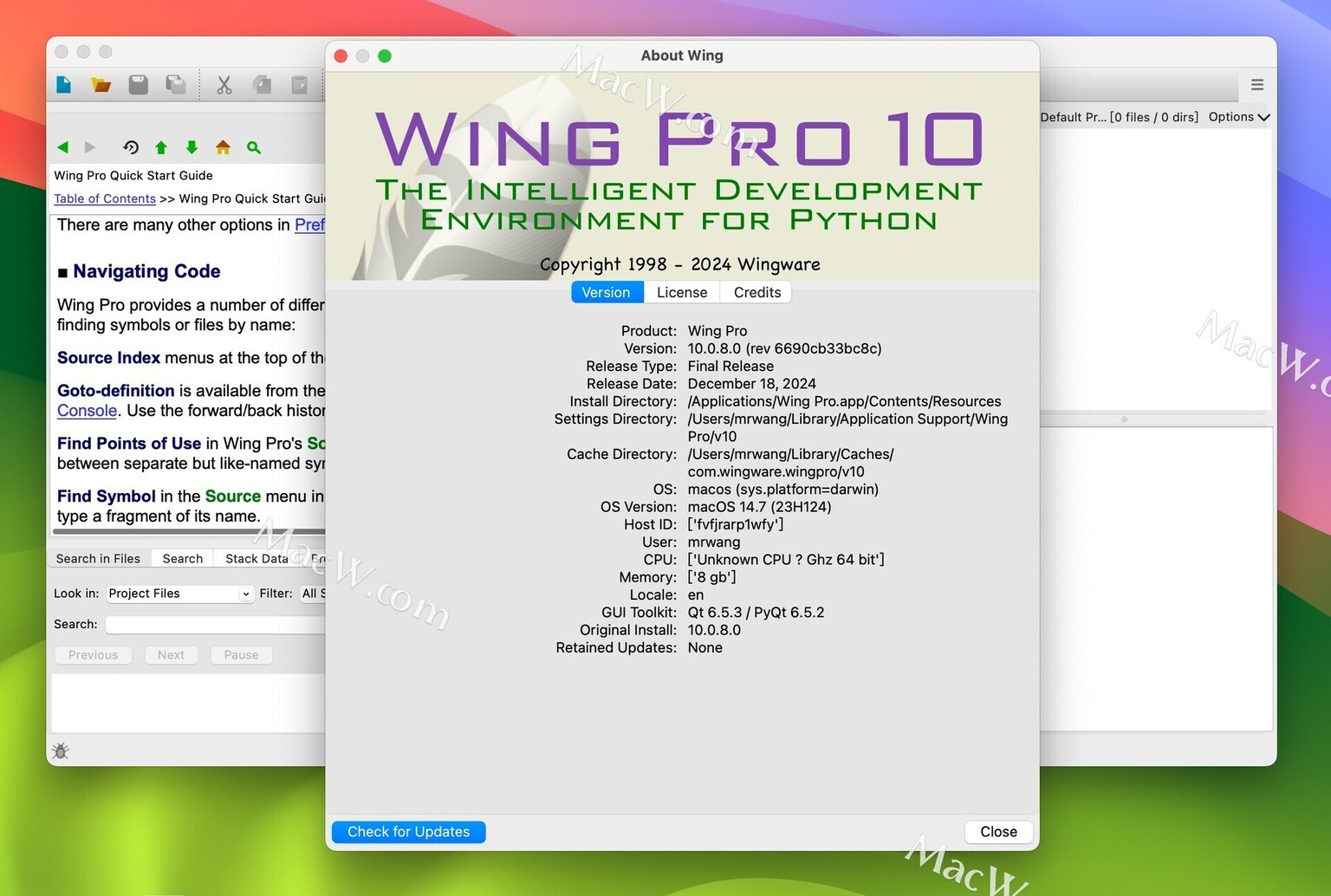Select the Cut scissors icon

click(x=224, y=84)
